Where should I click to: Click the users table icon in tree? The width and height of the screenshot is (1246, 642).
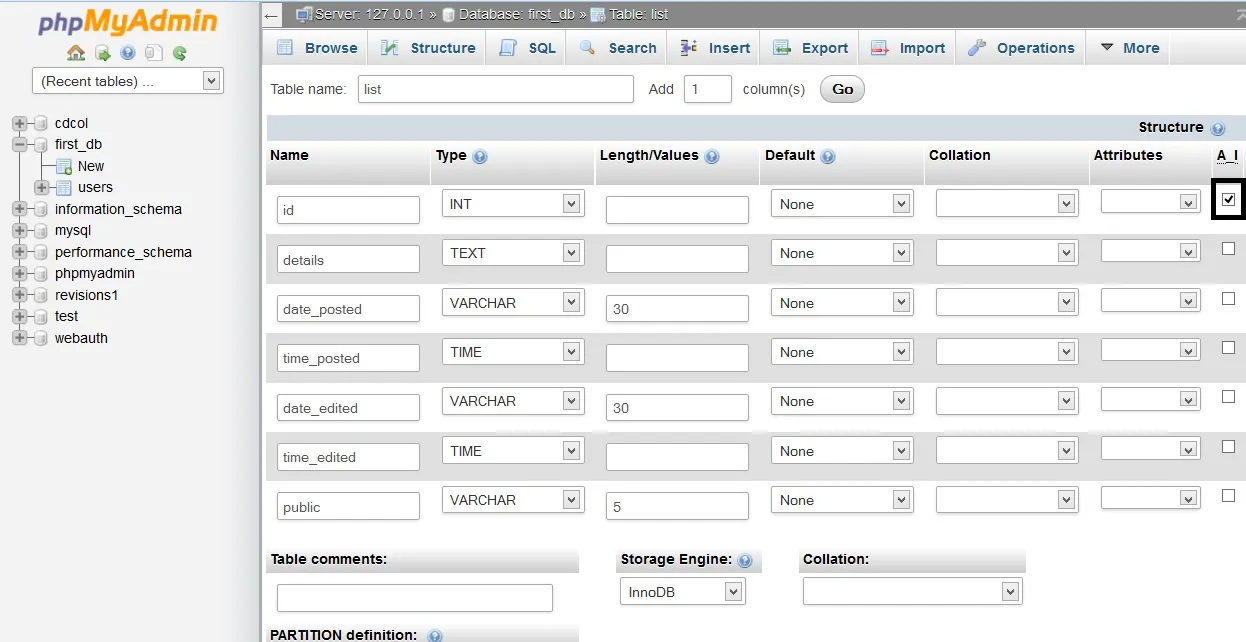coord(64,187)
